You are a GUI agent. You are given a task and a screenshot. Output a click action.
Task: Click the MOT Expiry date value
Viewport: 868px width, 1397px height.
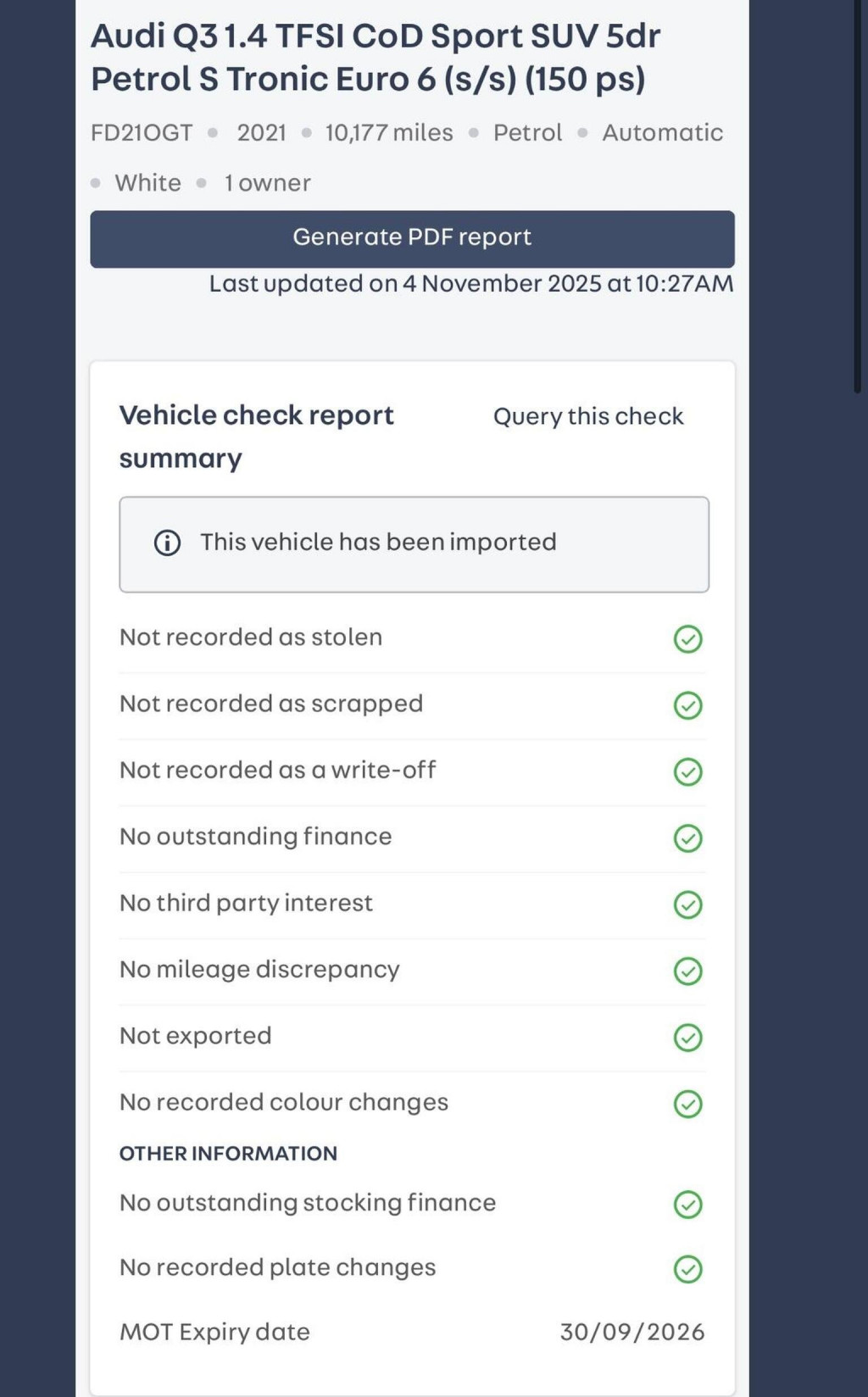tap(632, 1332)
